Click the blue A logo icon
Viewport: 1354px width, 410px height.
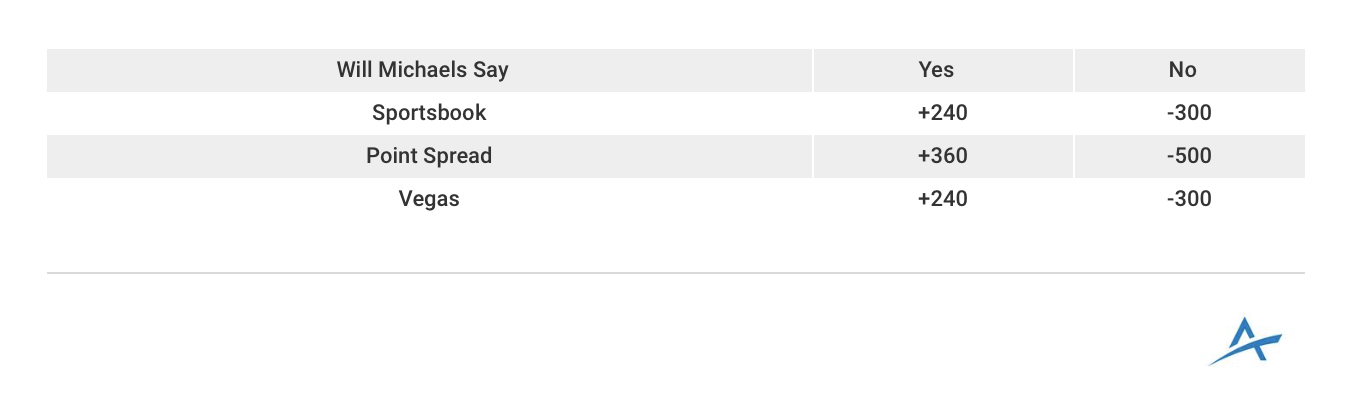(1245, 341)
